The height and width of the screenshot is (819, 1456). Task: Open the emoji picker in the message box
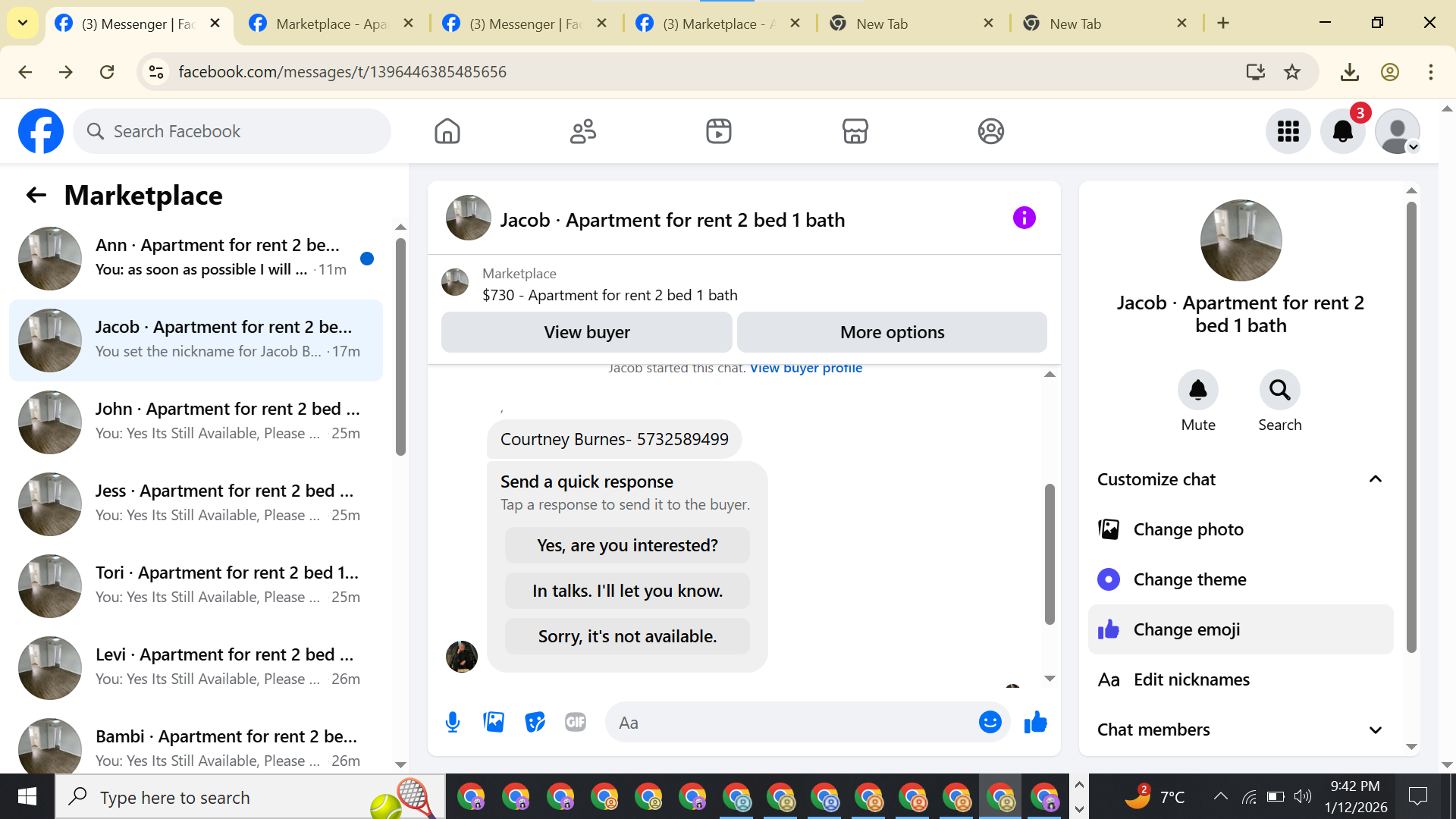[x=990, y=722]
